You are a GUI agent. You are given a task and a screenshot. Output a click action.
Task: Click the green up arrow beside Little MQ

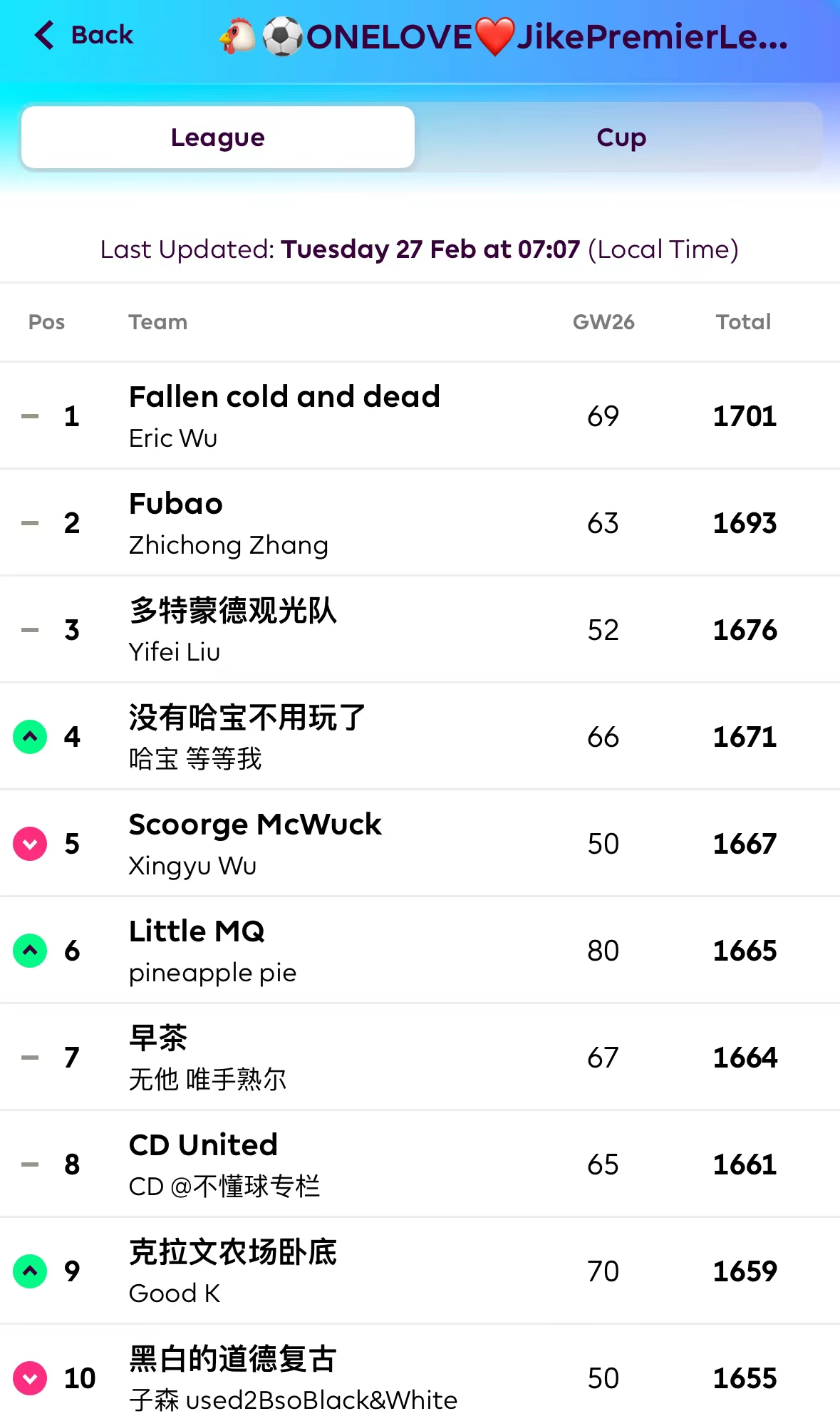coord(30,951)
